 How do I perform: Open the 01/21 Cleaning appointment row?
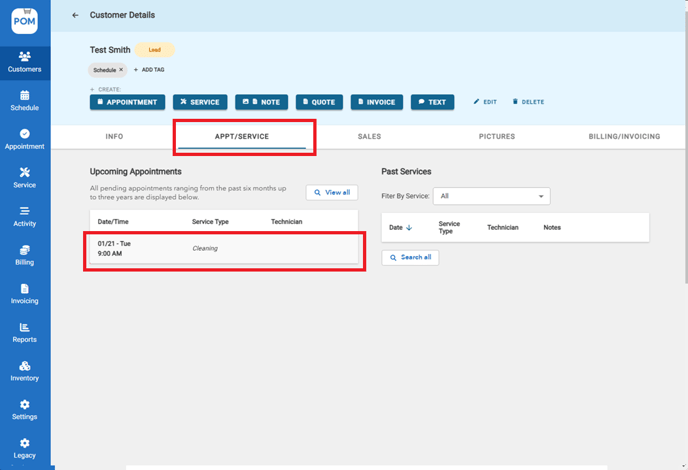pos(223,248)
